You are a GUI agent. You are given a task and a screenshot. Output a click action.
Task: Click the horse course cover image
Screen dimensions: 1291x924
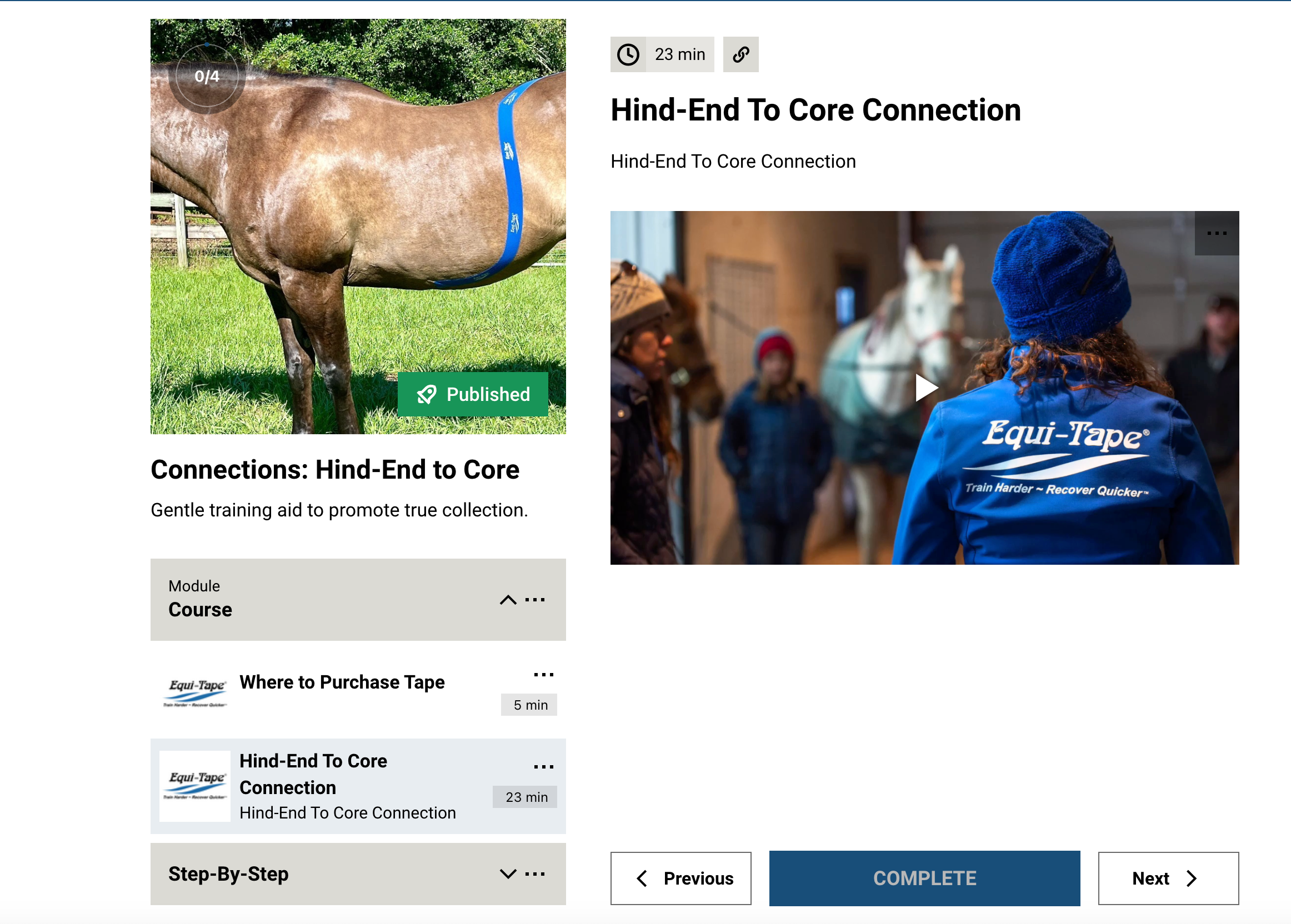(359, 228)
